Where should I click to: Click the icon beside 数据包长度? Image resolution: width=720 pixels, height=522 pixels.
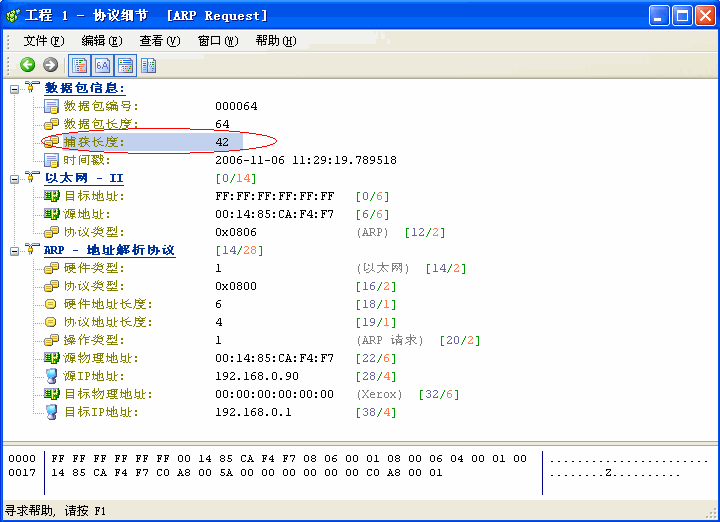point(51,124)
